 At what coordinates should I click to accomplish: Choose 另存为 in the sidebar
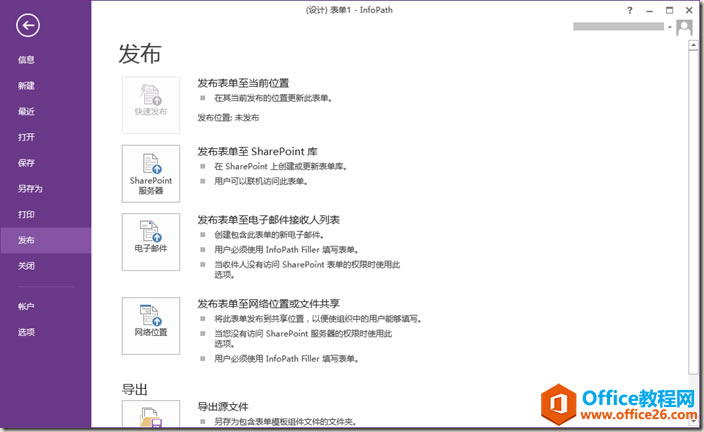30,189
